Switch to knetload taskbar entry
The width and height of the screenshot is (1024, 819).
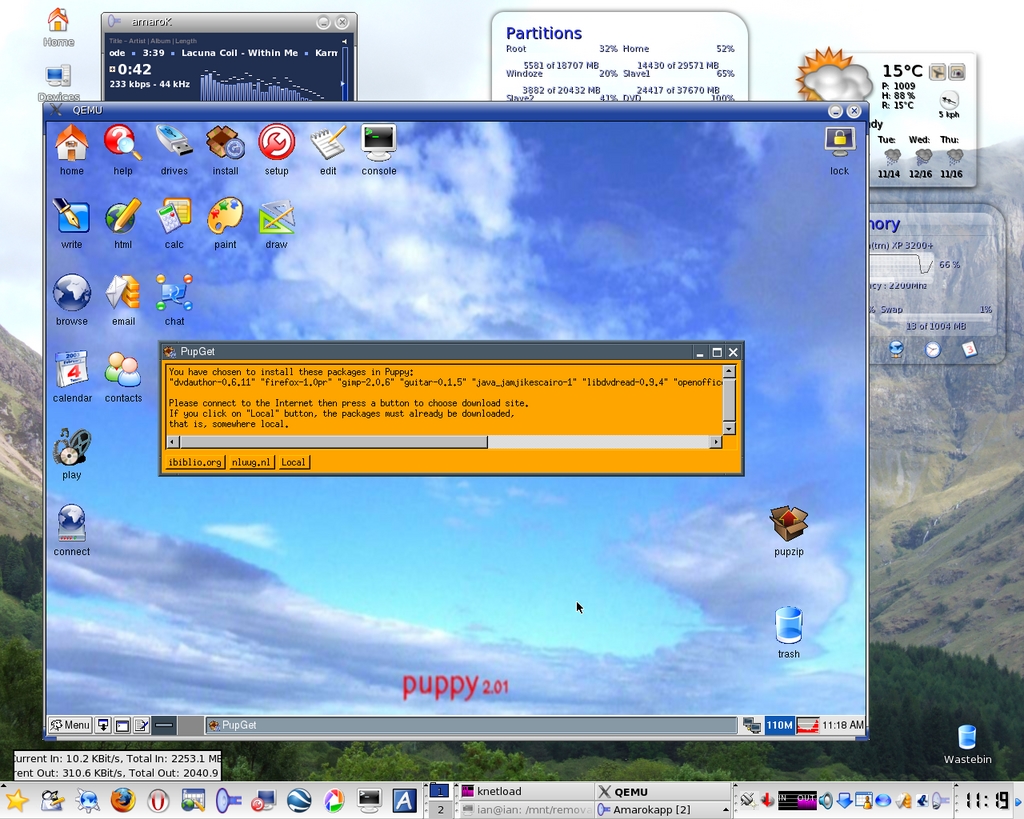point(524,792)
